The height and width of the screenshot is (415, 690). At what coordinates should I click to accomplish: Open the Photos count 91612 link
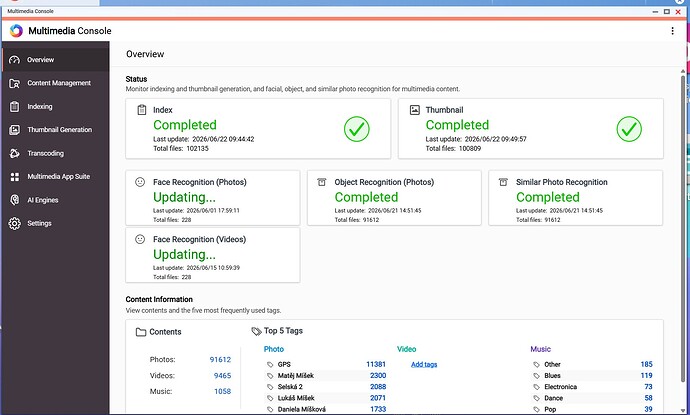point(220,360)
